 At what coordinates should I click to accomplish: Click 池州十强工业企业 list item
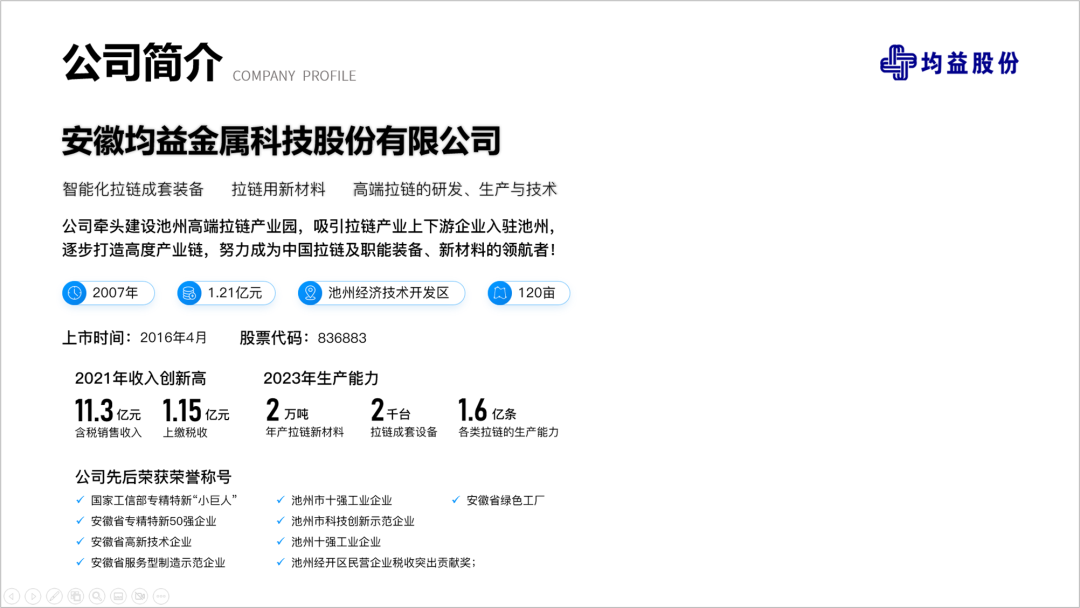[x=336, y=542]
